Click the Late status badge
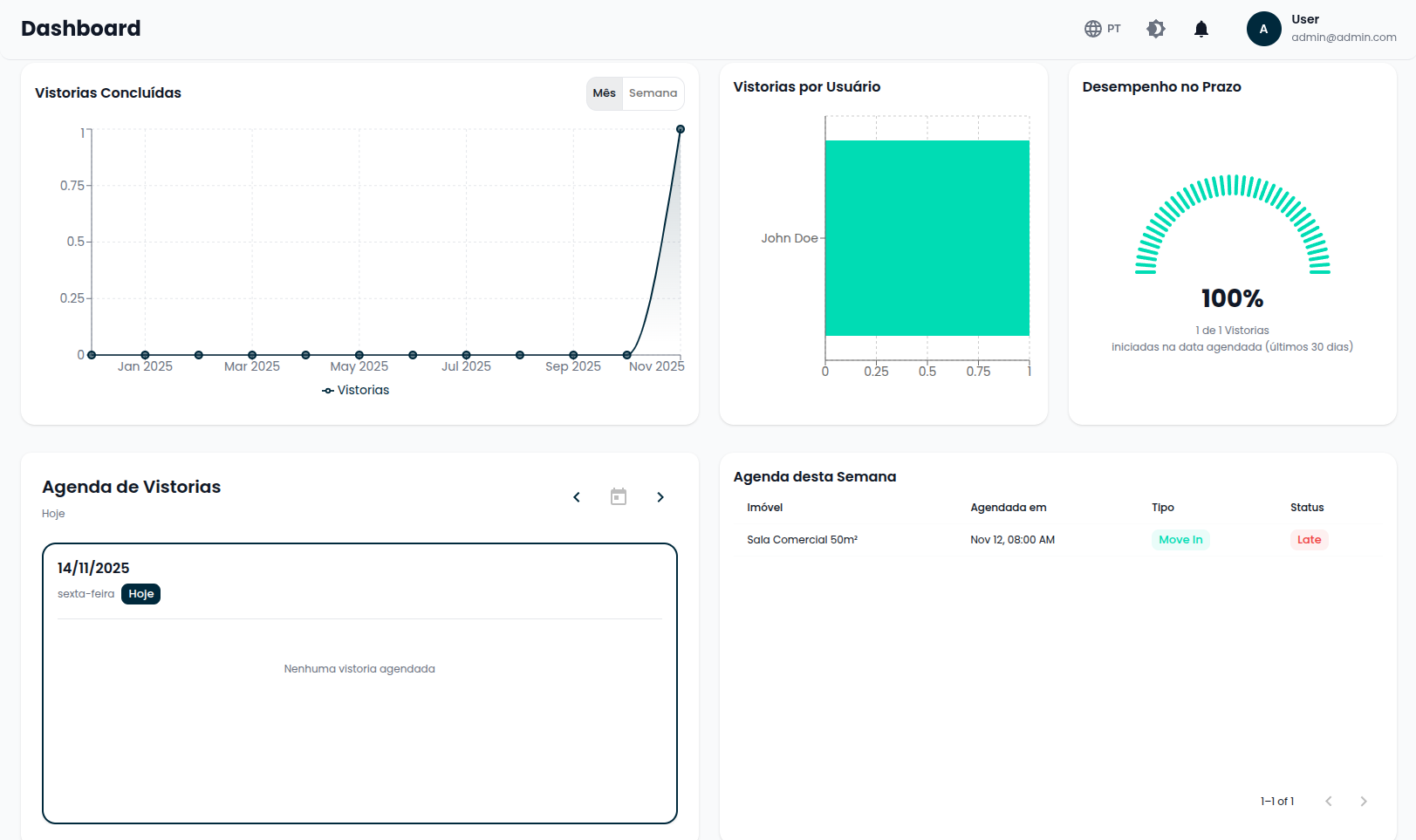The height and width of the screenshot is (840, 1416). pos(1309,540)
